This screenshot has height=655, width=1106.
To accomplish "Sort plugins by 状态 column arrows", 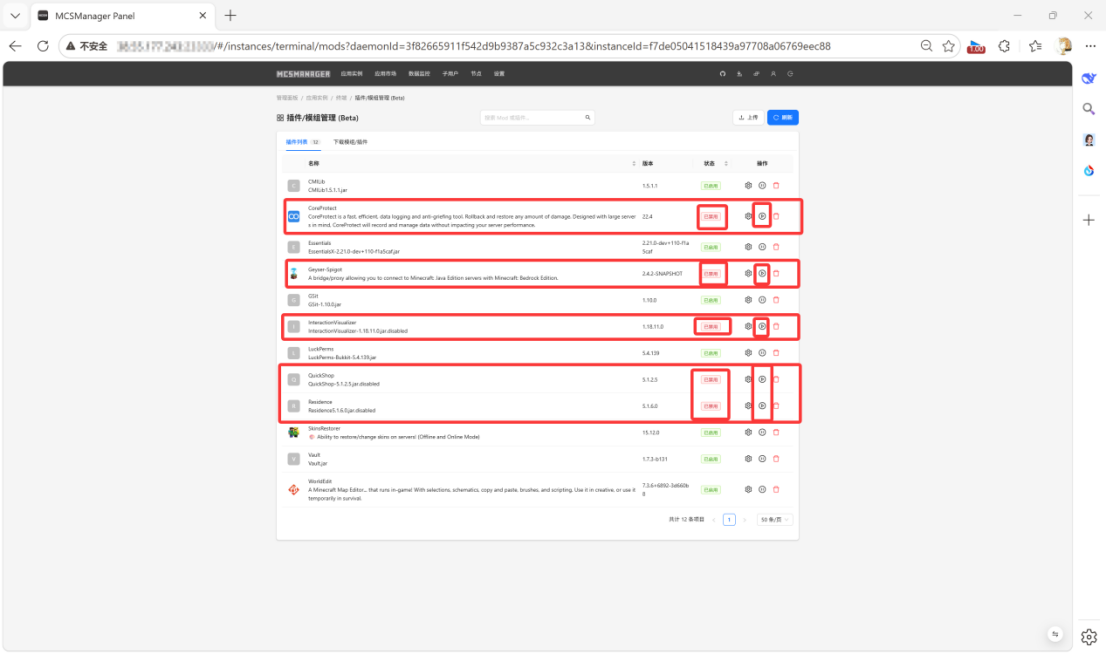I will click(726, 164).
